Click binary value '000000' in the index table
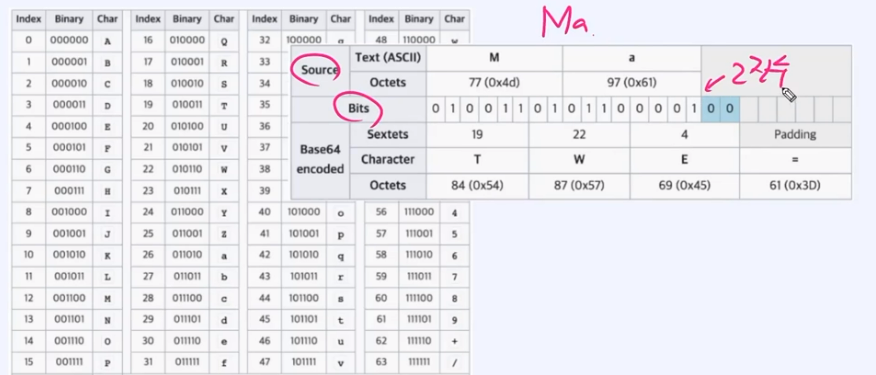 pos(69,40)
